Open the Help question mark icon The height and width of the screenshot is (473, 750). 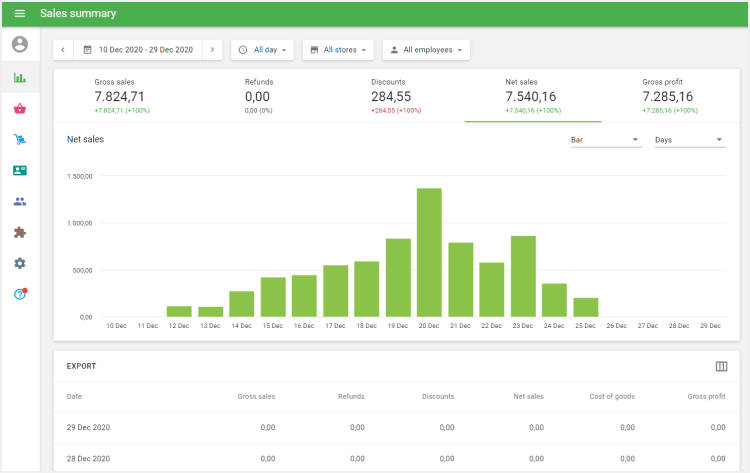(20, 294)
